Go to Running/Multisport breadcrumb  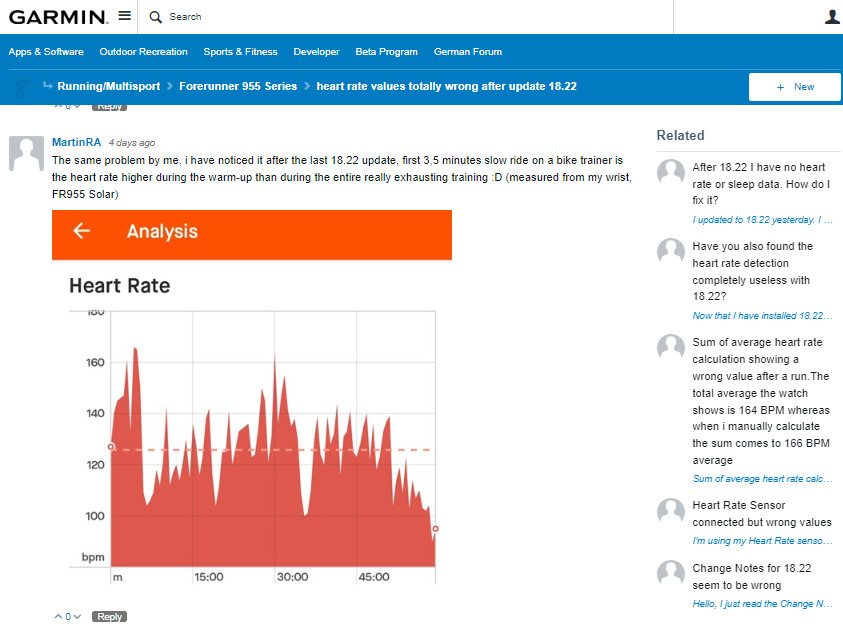pyautogui.click(x=109, y=86)
